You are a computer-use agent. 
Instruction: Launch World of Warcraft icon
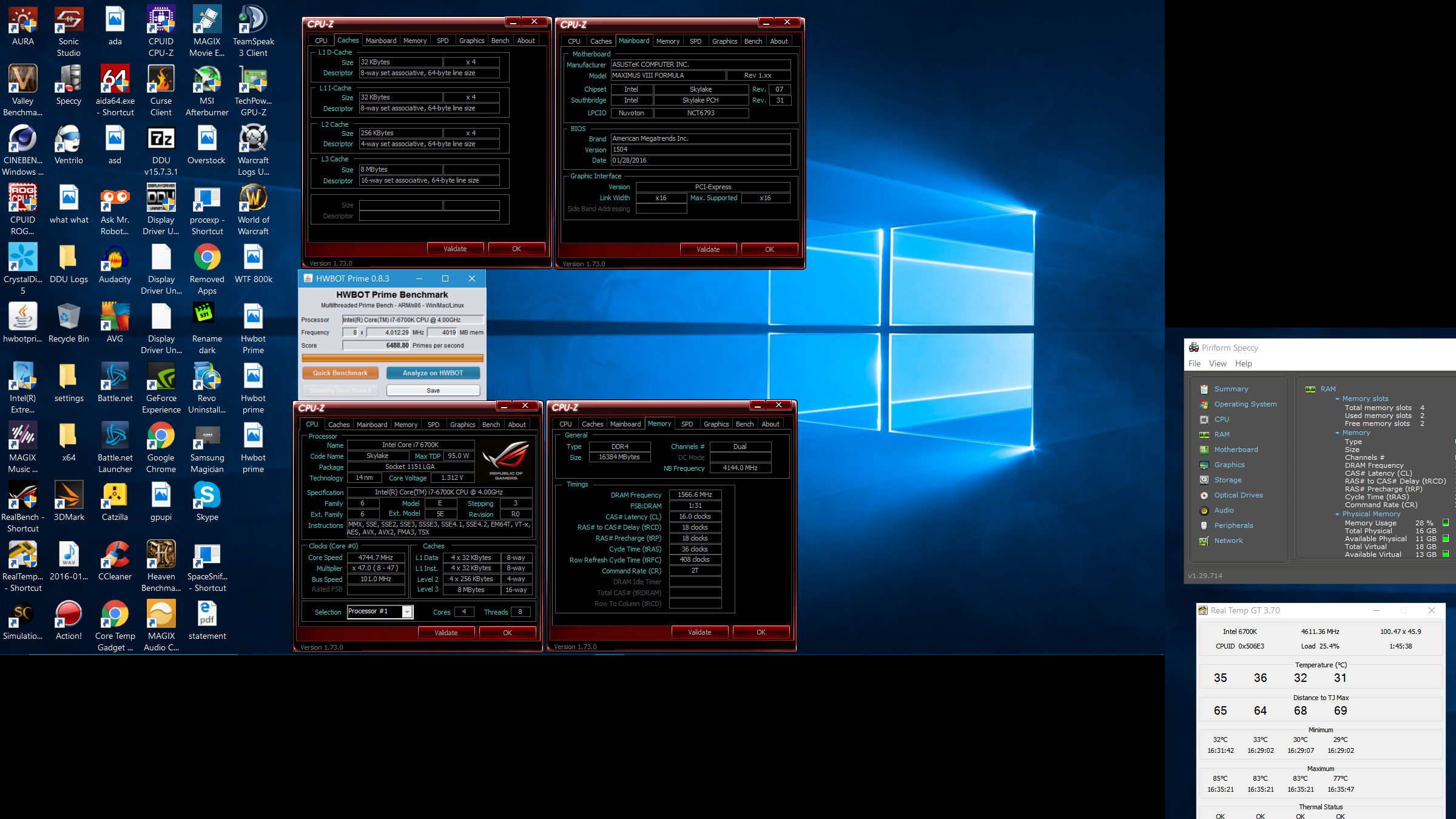(x=253, y=209)
